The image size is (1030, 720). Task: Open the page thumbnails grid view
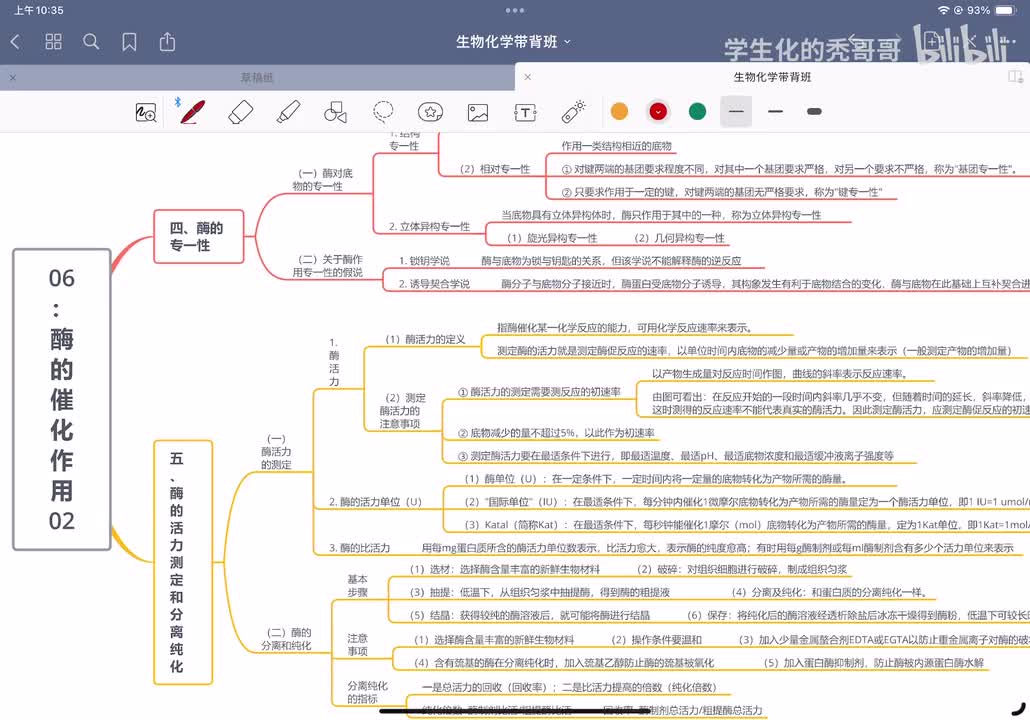point(53,42)
